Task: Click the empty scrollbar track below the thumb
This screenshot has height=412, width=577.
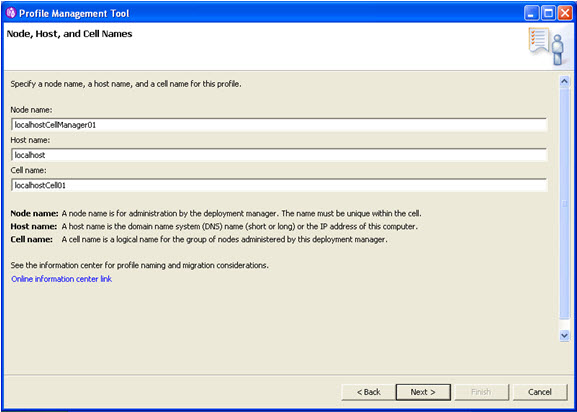Action: [564, 324]
